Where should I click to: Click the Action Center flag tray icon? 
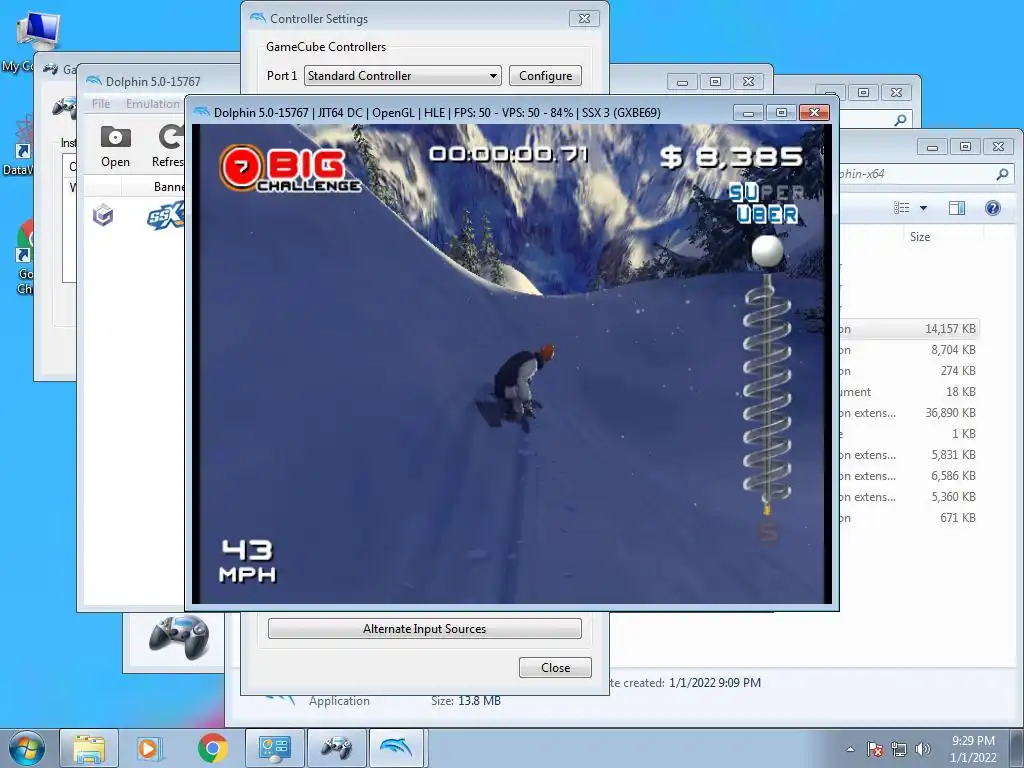(875, 749)
